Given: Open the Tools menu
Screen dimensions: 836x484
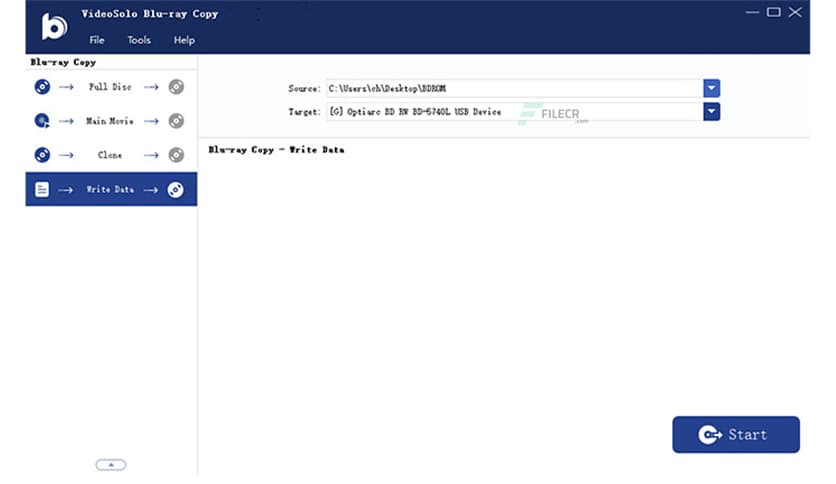Looking at the screenshot, I should (x=139, y=40).
